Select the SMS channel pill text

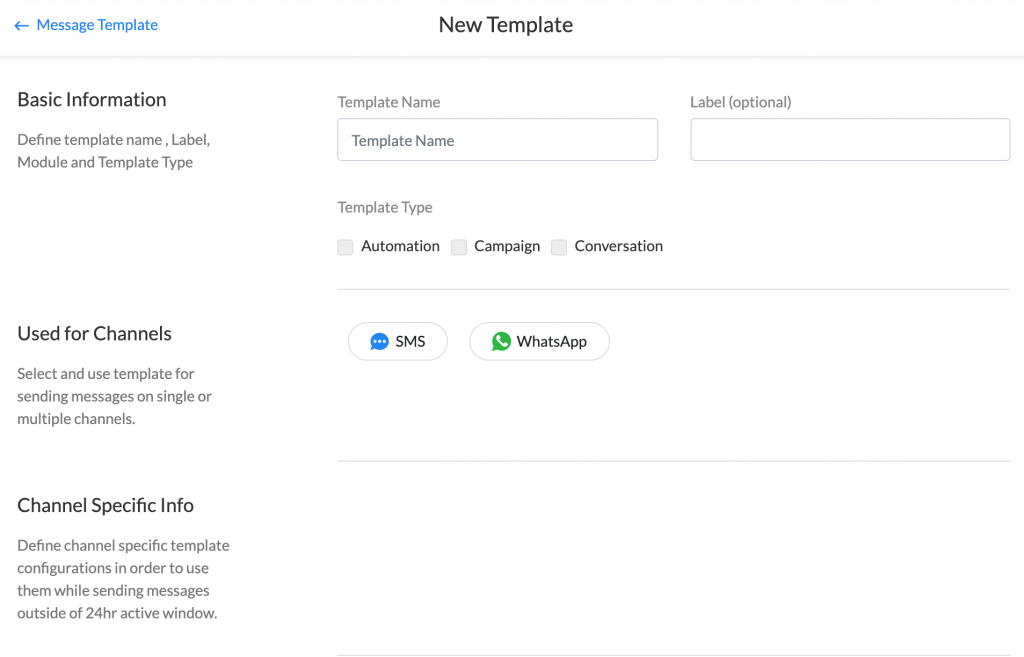pos(410,342)
